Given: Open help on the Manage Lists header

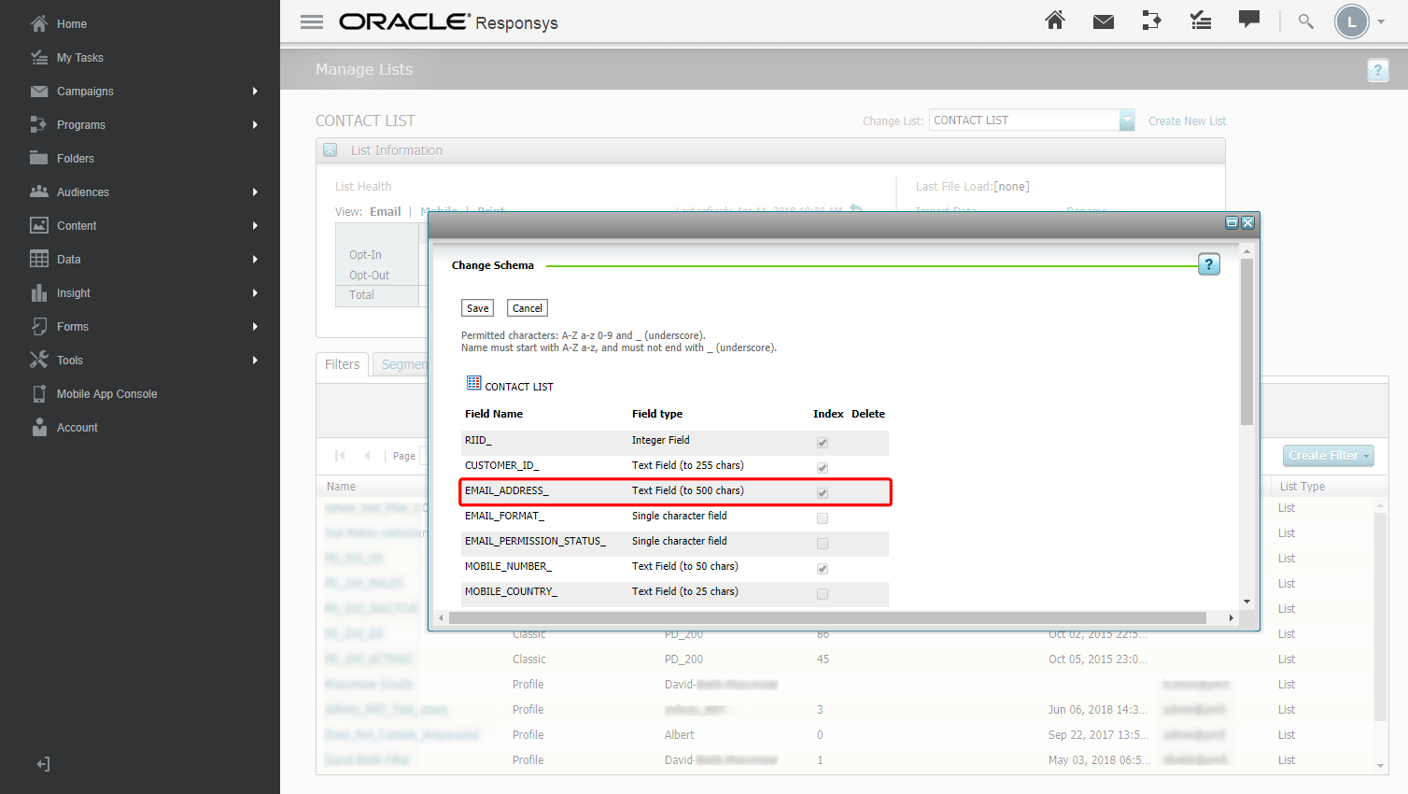Looking at the screenshot, I should click(1378, 70).
